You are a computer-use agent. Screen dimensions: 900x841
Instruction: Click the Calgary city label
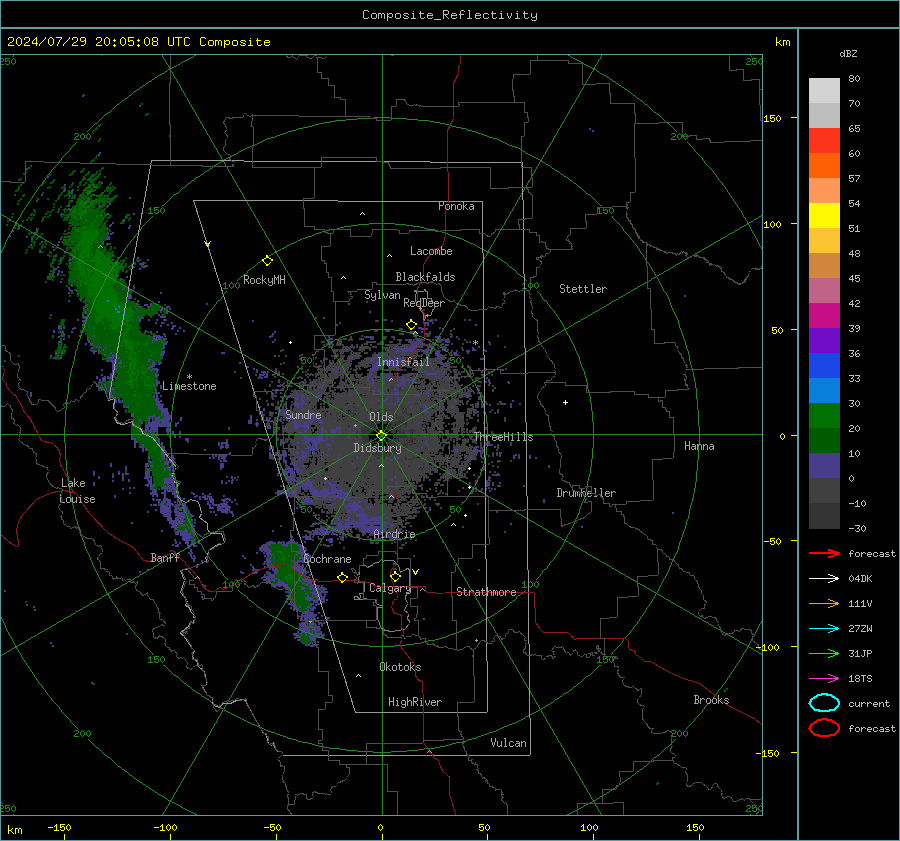390,588
